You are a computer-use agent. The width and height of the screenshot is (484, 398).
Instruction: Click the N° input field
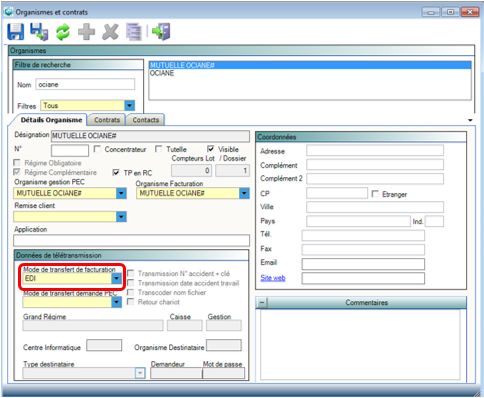pyautogui.click(x=70, y=150)
